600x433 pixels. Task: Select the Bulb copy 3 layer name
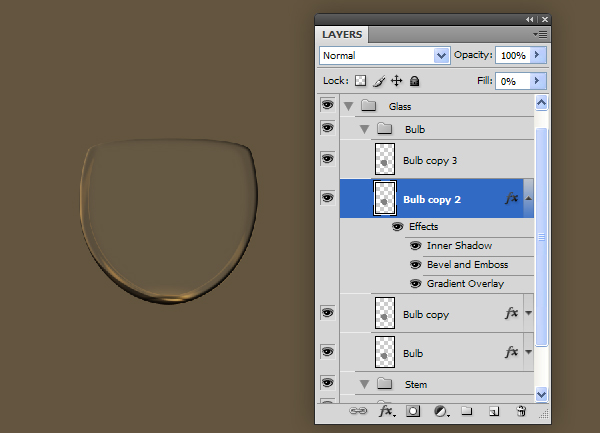[x=430, y=161]
